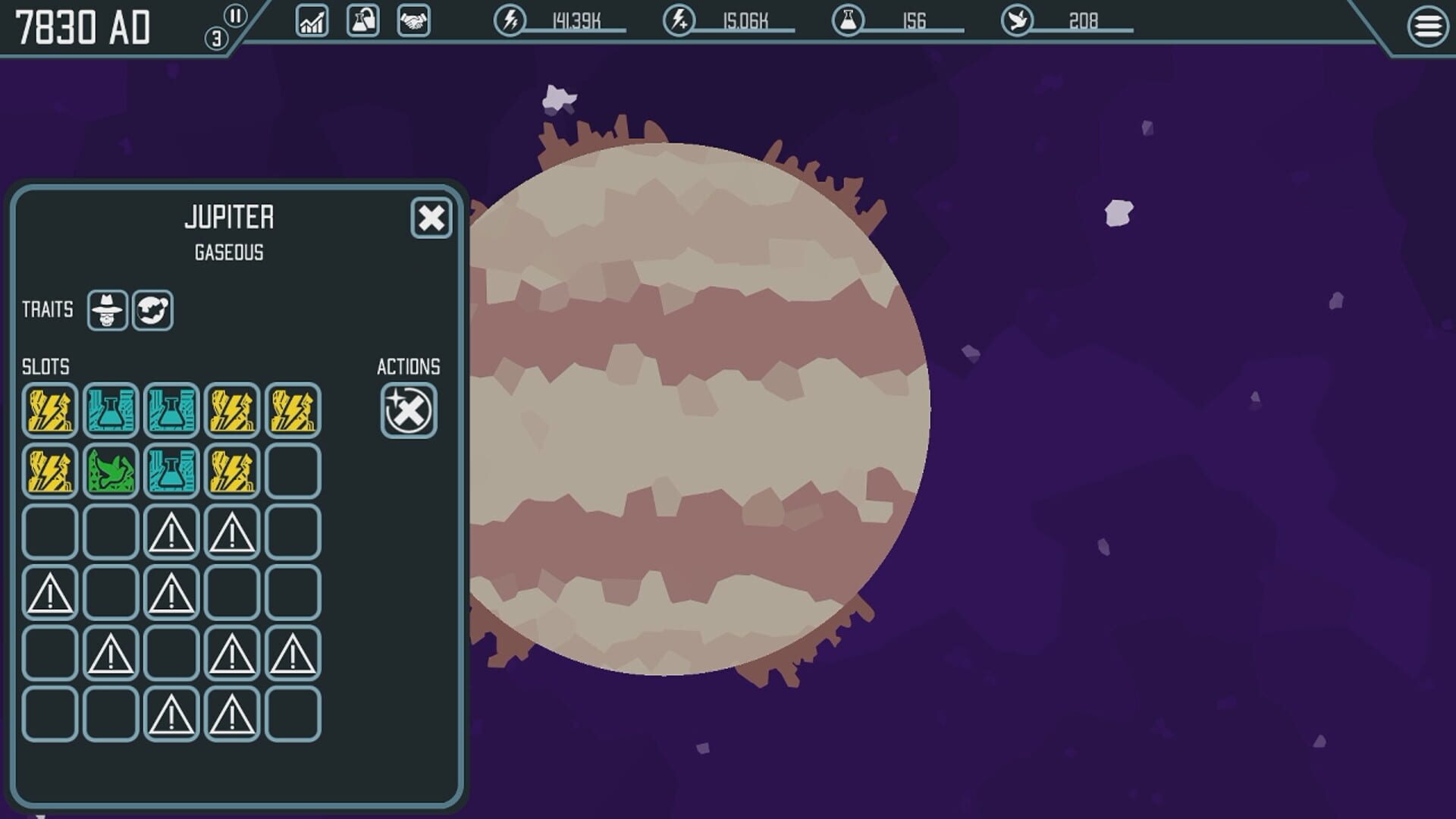The image size is (1456, 819).
Task: Click the destroy action under Actions
Action: (408, 410)
